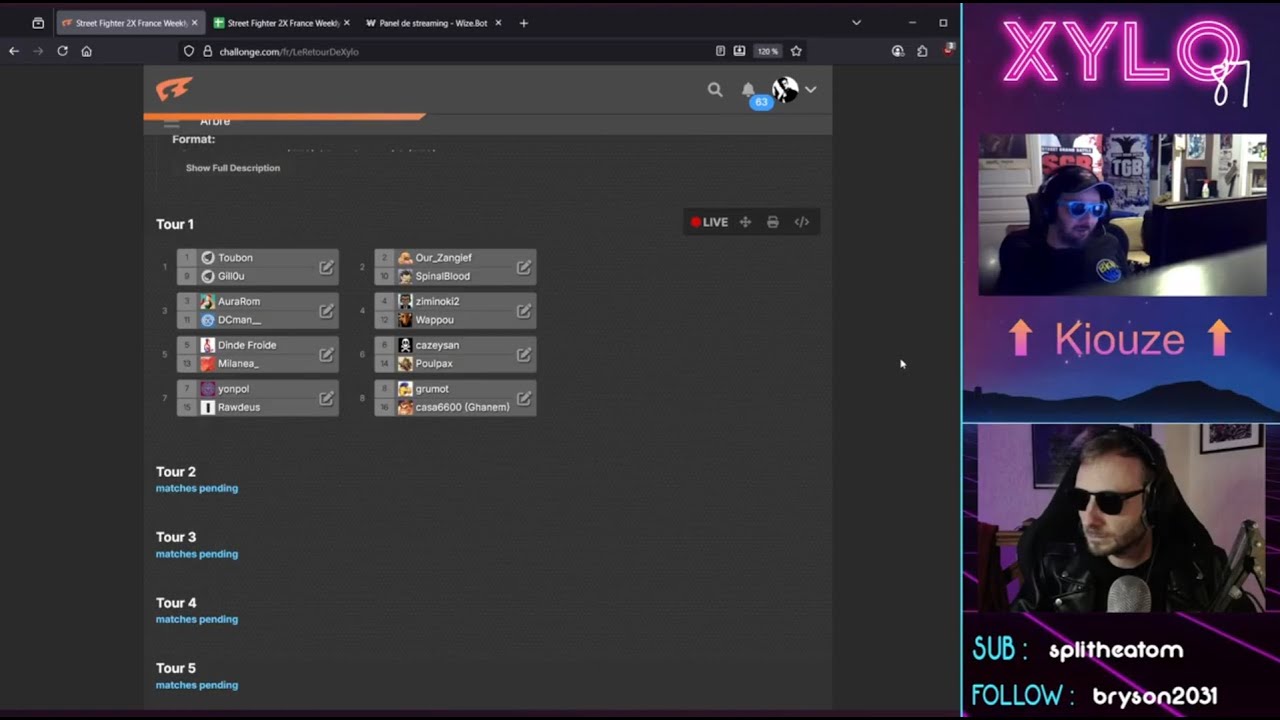This screenshot has width=1280, height=720.
Task: Select player Our_Zangief in match 2
Action: pyautogui.click(x=443, y=258)
